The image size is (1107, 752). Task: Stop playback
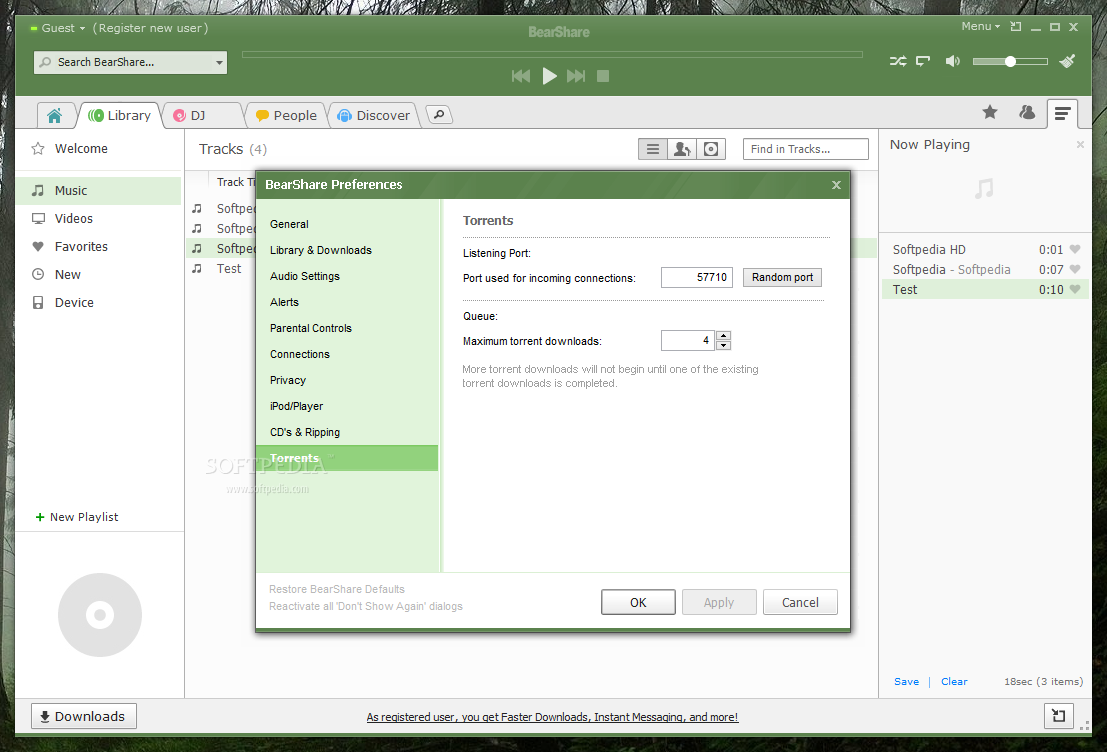(x=603, y=76)
